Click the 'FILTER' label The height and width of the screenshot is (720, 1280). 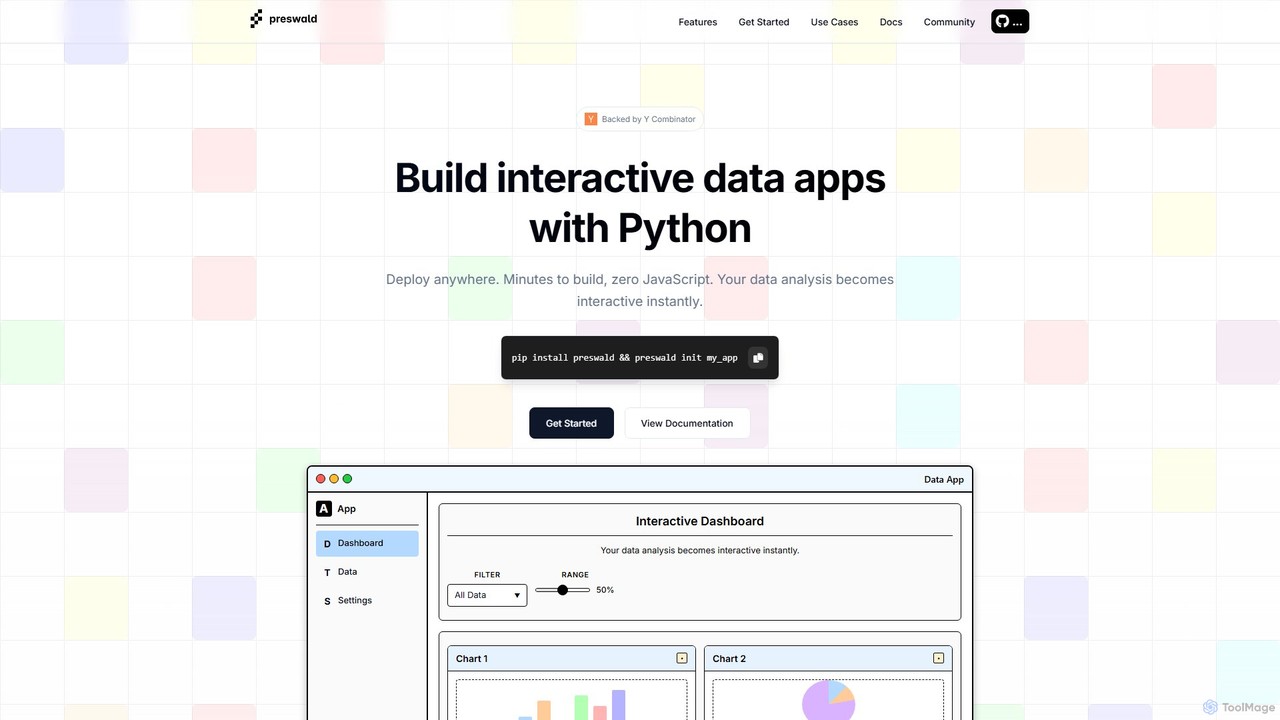pyautogui.click(x=487, y=575)
